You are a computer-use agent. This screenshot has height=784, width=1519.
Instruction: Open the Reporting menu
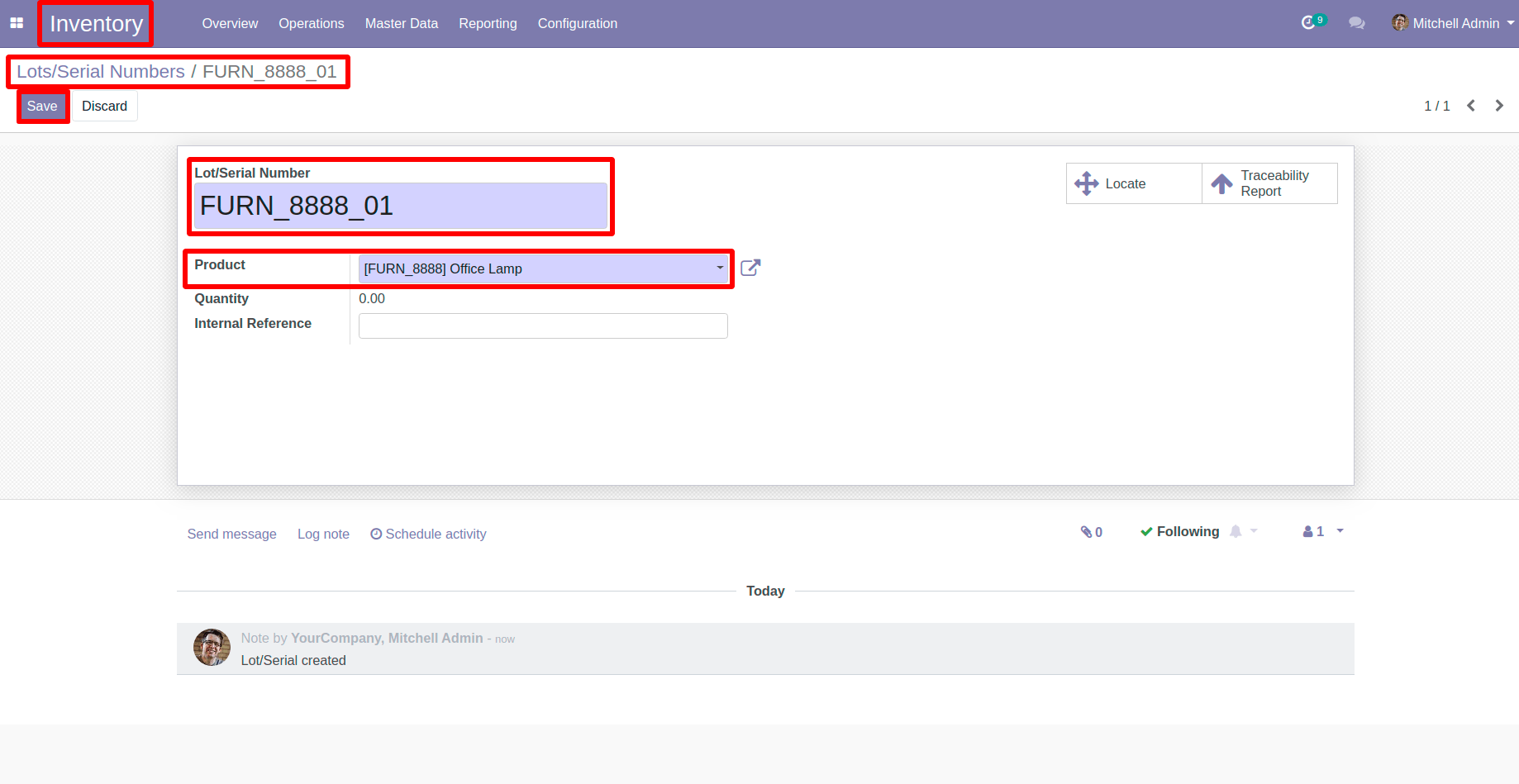click(488, 23)
